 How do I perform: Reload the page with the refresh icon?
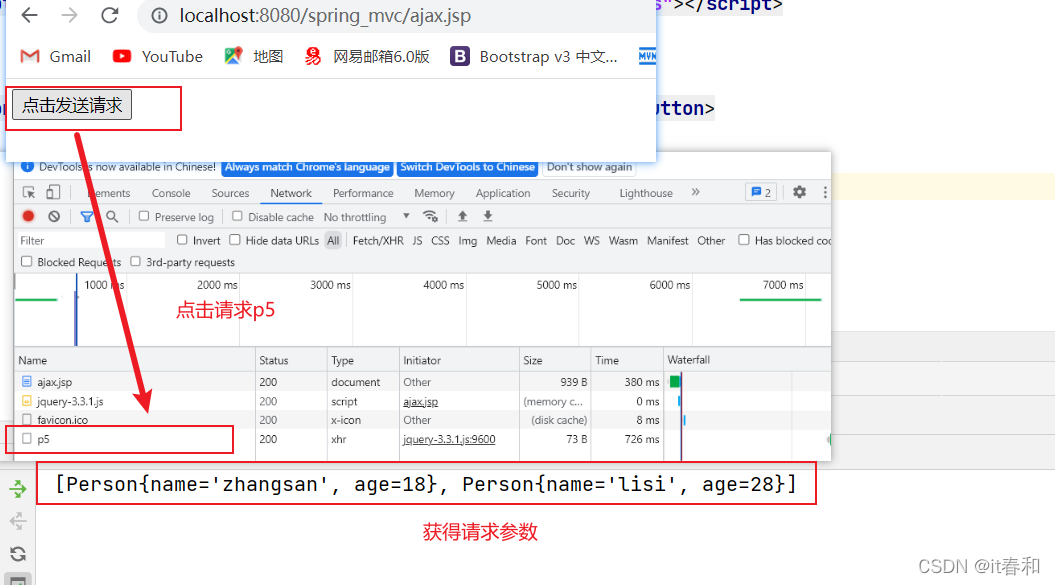pos(110,15)
